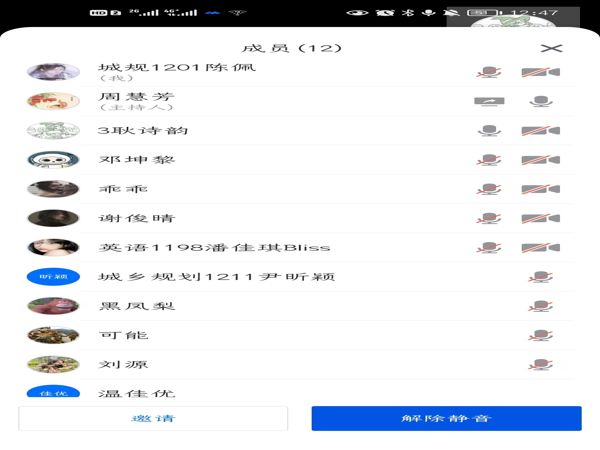Viewport: 600px width, 450px height.
Task: Open 周慧芳's profile avatar
Action: click(53, 101)
